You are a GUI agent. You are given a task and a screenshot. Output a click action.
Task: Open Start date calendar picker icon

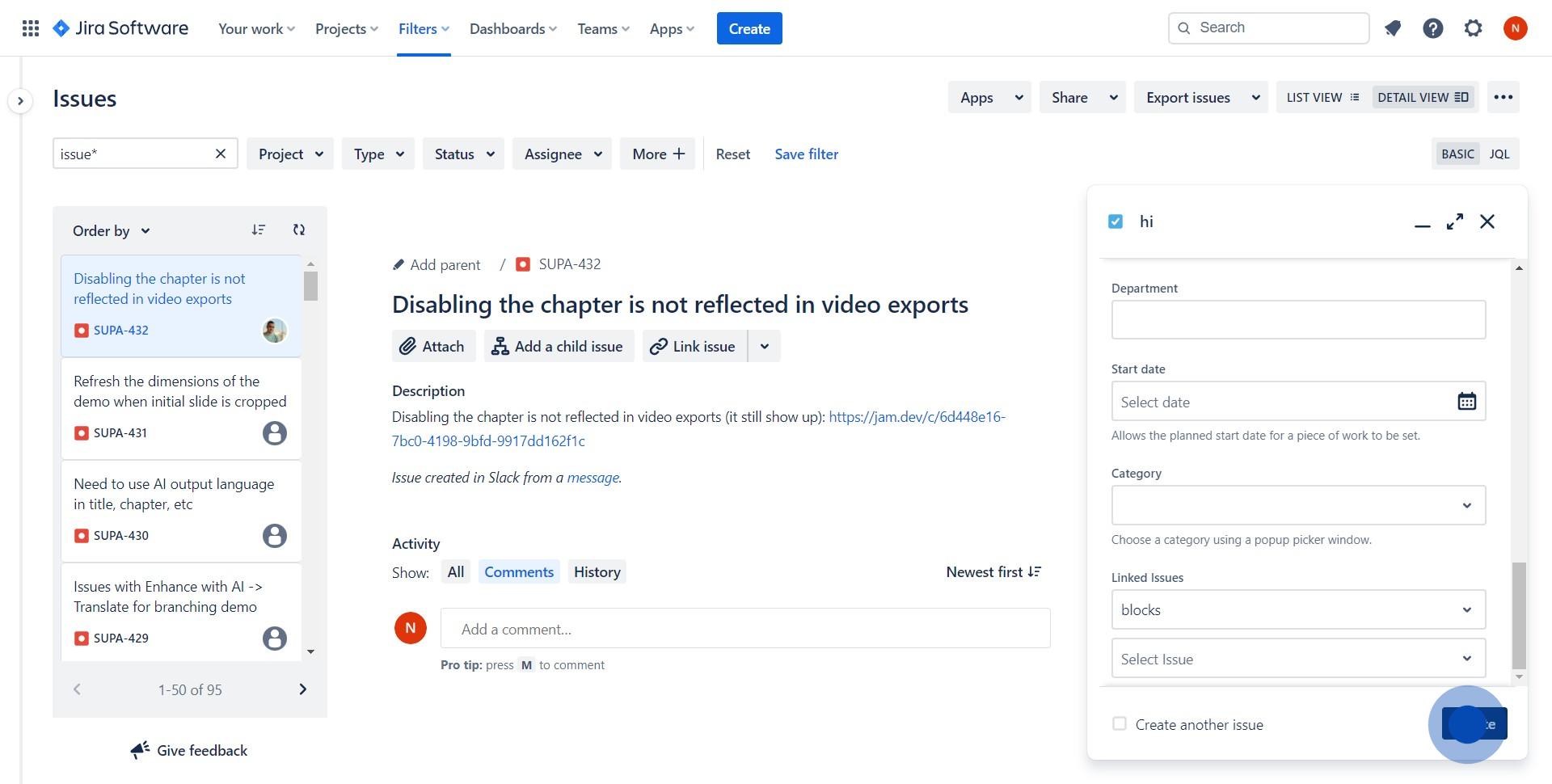1466,402
